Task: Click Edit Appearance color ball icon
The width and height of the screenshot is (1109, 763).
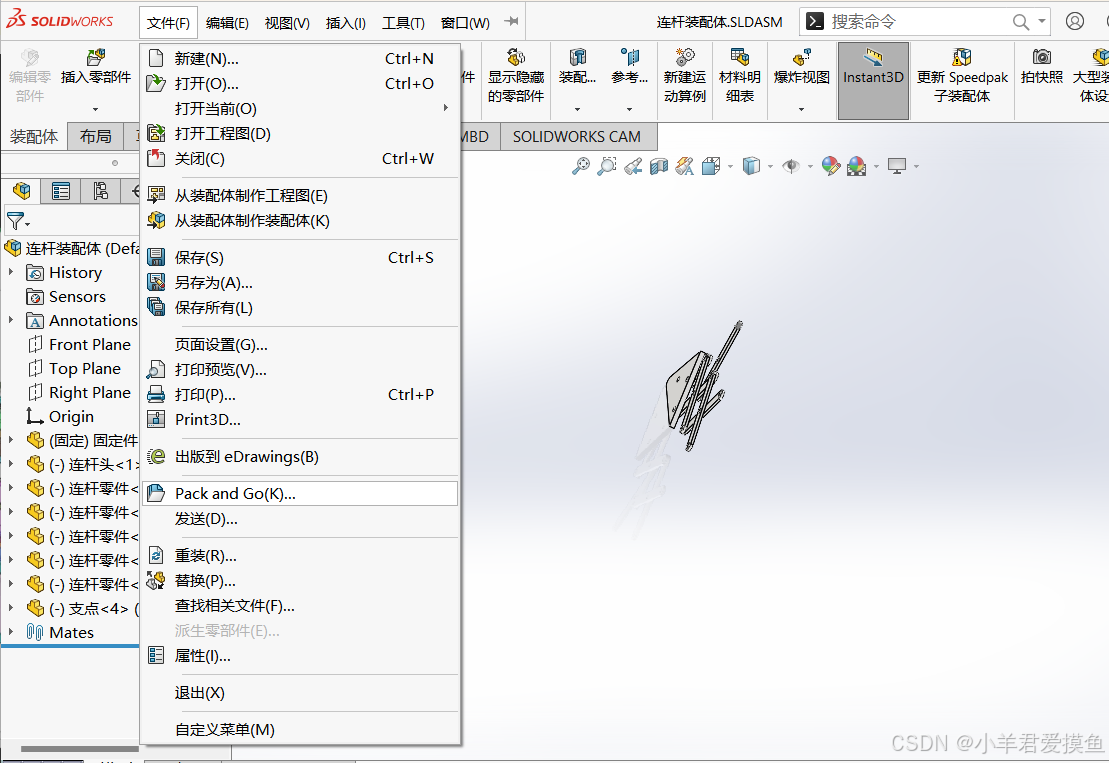Action: 831,166
